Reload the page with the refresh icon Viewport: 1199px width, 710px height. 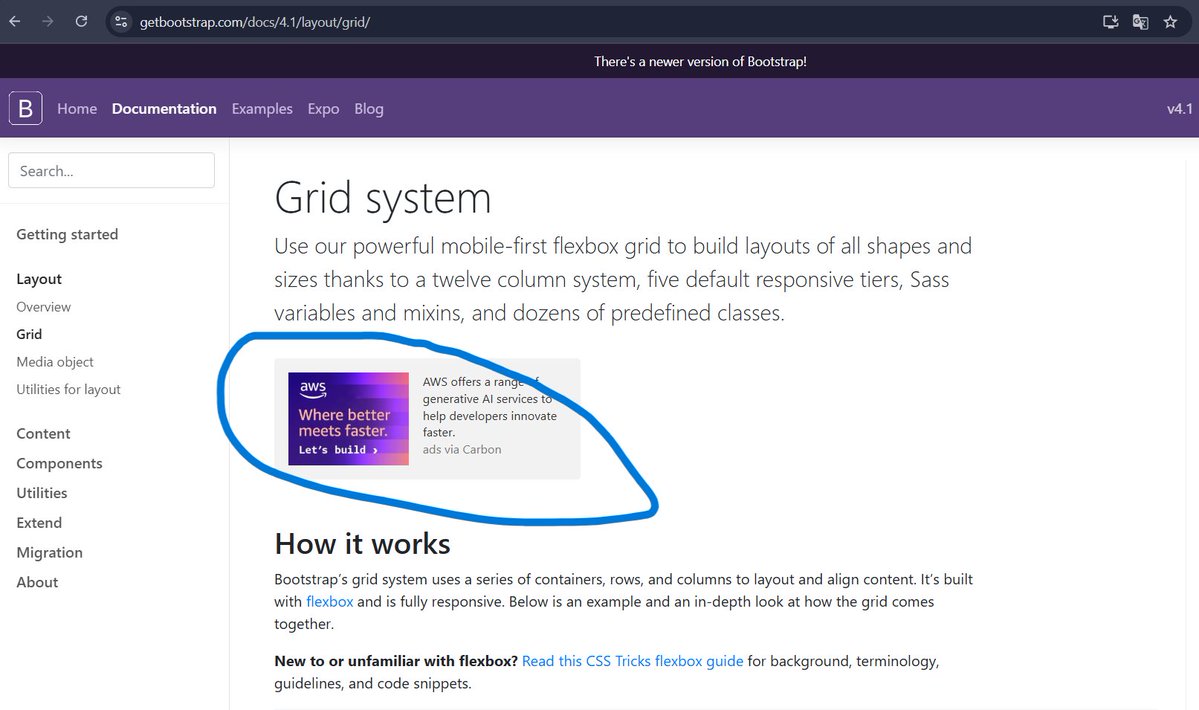pos(81,21)
